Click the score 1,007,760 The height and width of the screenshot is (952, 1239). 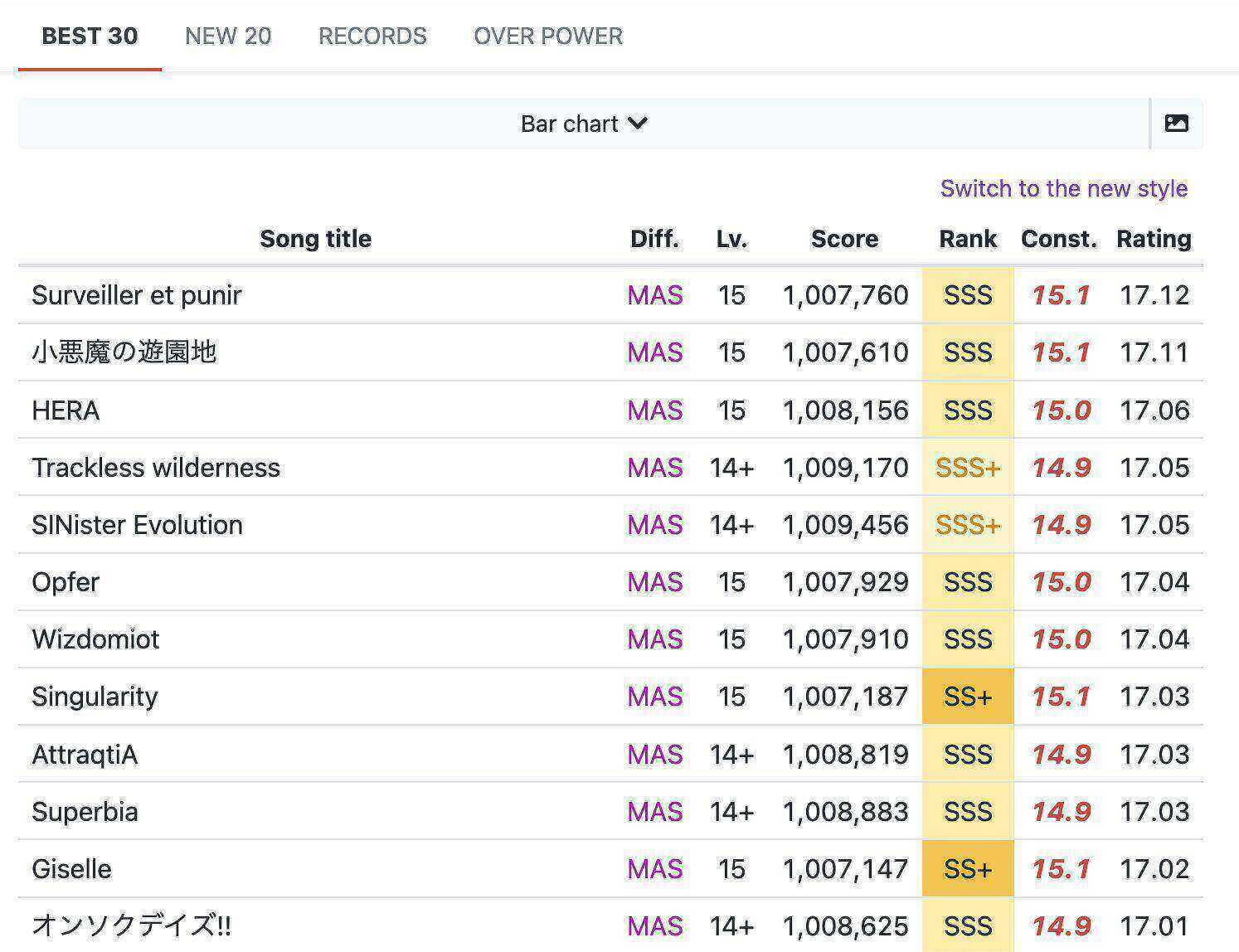click(x=845, y=295)
